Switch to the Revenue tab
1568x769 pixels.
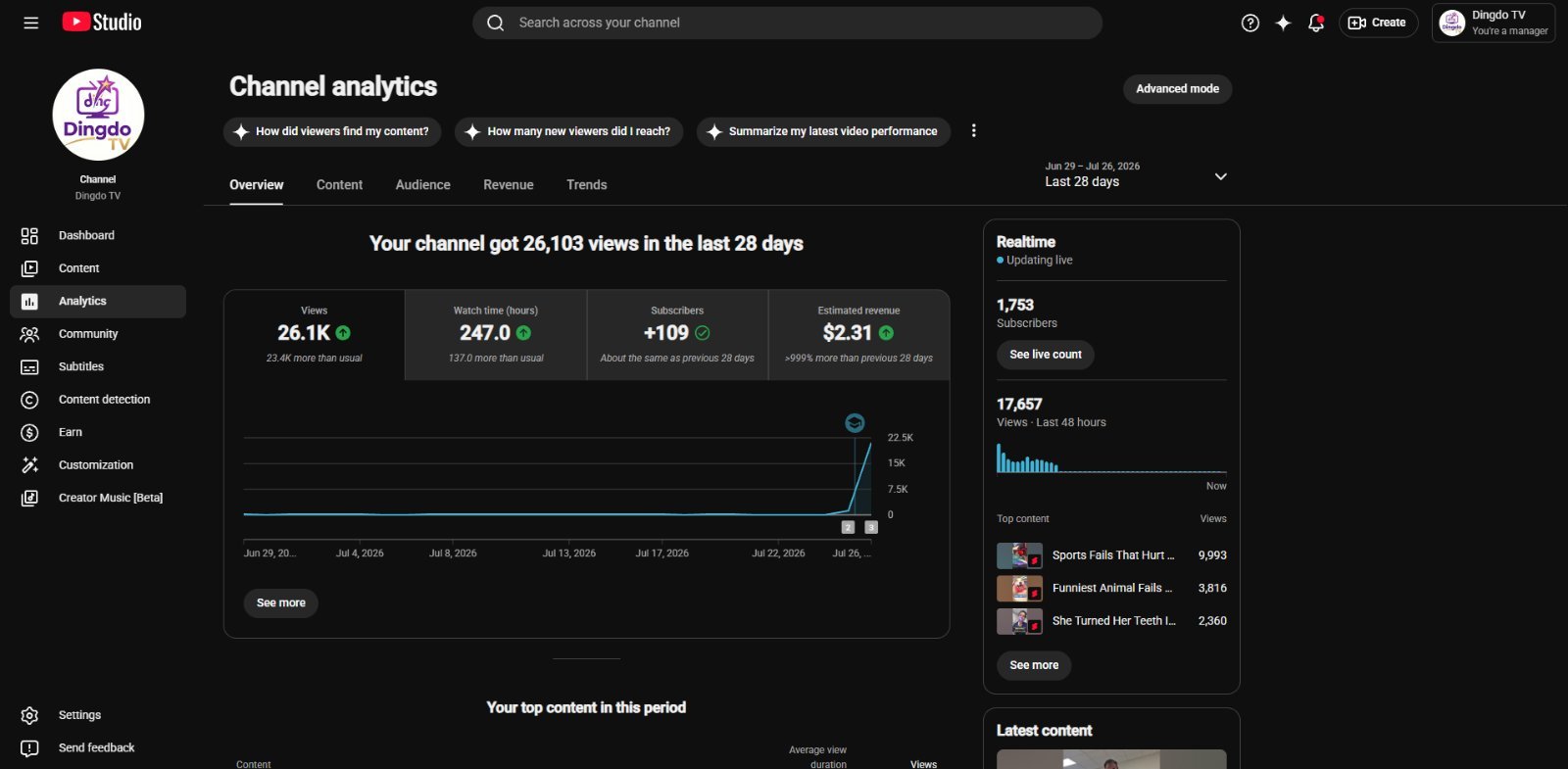click(509, 185)
